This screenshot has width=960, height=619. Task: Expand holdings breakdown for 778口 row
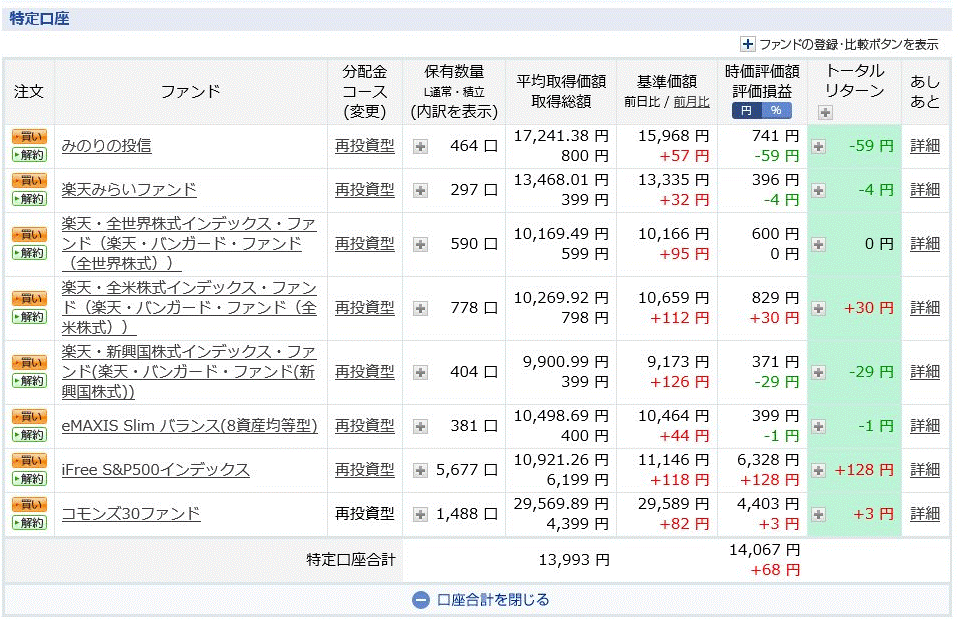point(420,308)
